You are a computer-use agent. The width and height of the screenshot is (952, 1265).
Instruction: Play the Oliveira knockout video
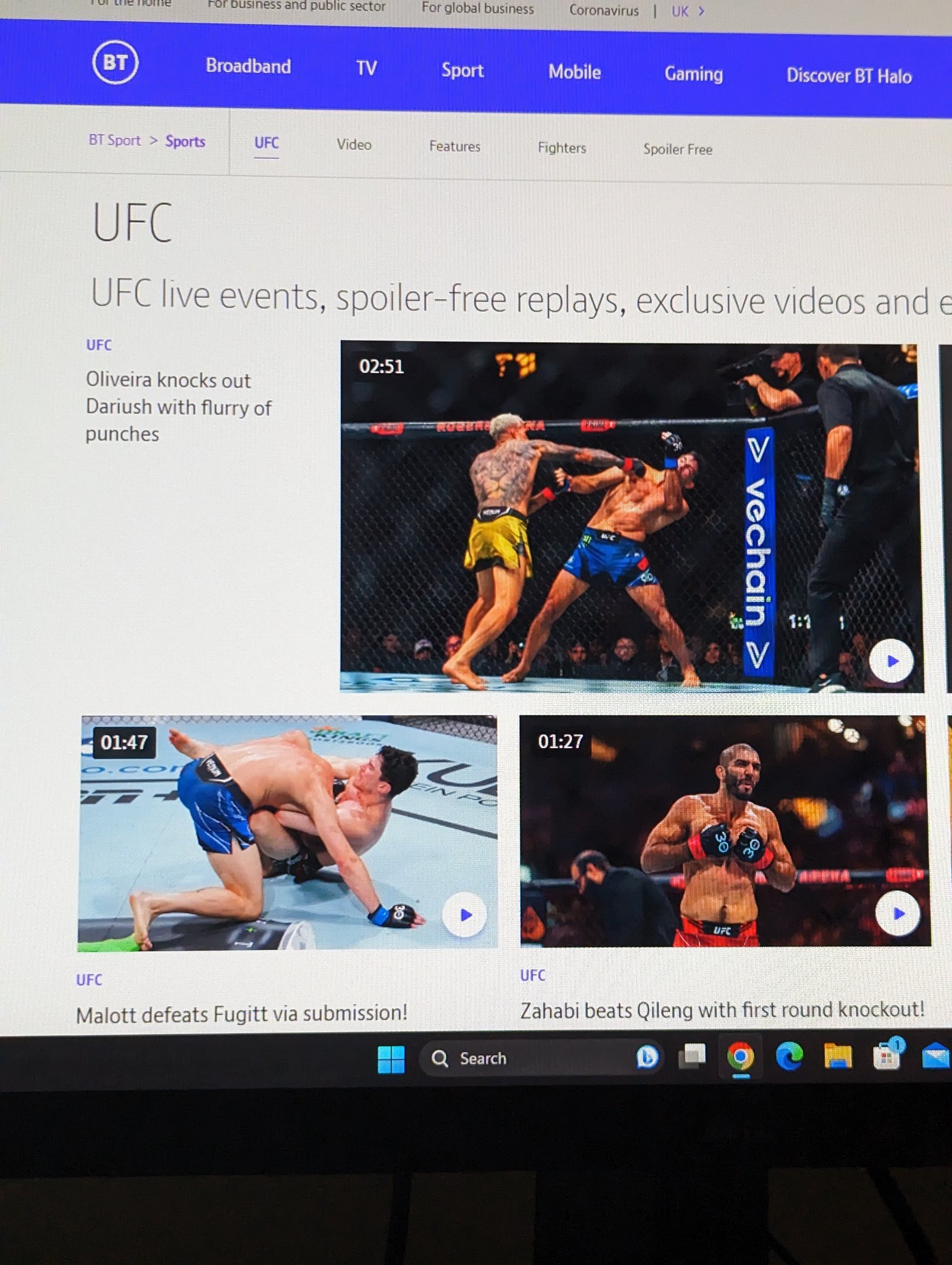coord(891,661)
